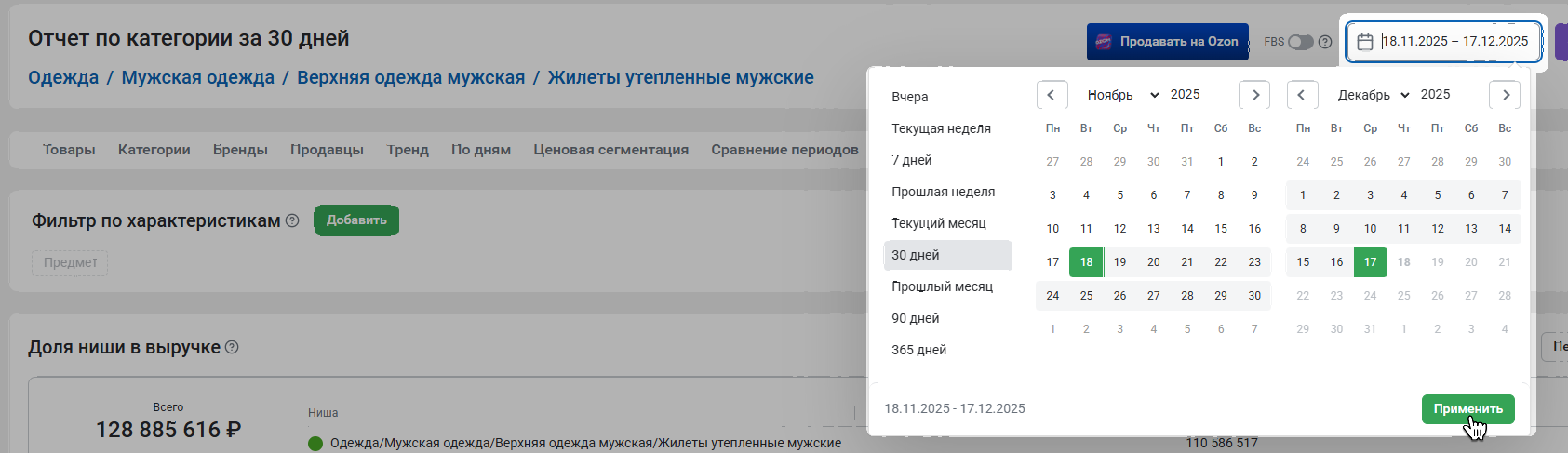
Task: Open the Бренды tab
Action: (240, 150)
